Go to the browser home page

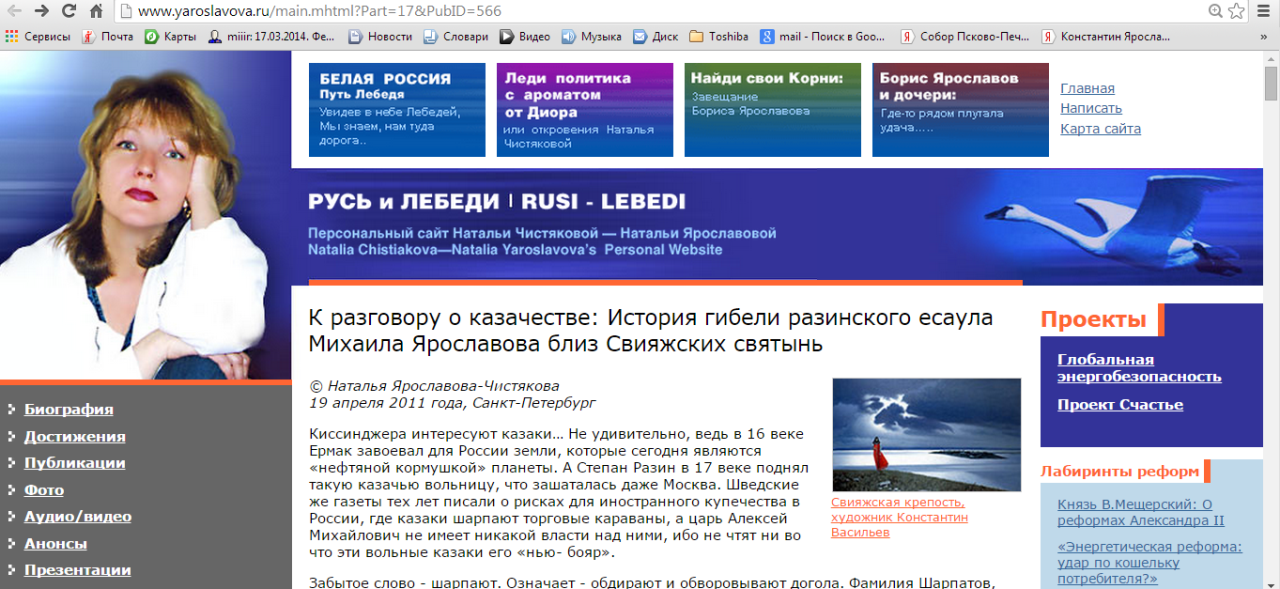click(x=96, y=11)
